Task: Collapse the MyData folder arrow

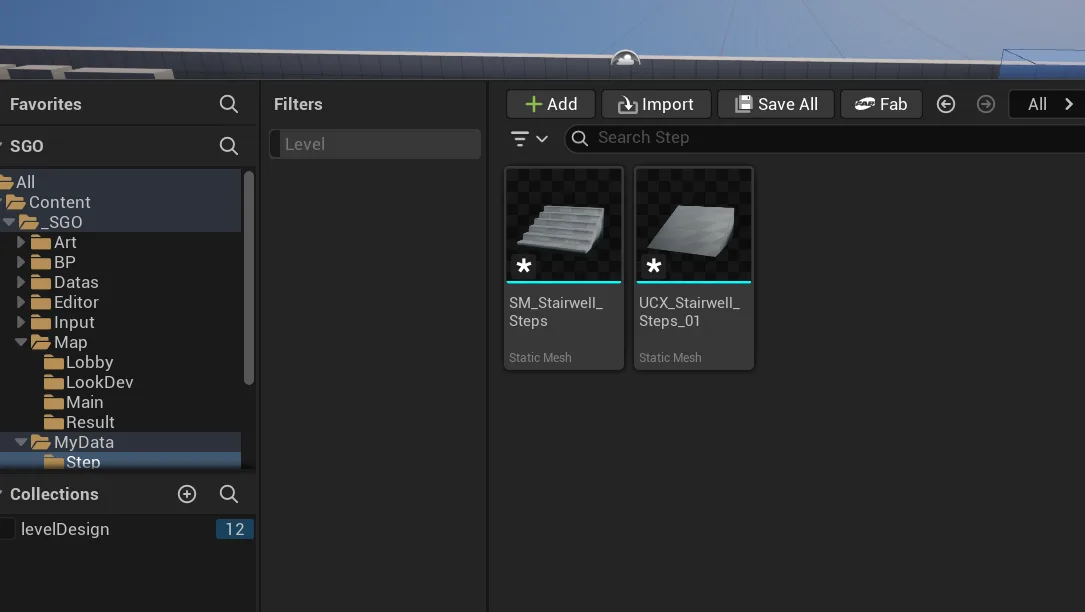Action: [x=21, y=442]
